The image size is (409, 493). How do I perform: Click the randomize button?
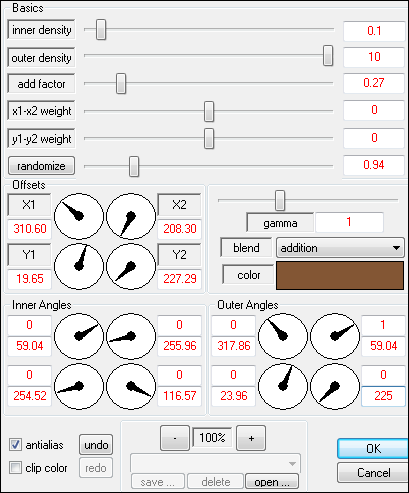click(41, 166)
